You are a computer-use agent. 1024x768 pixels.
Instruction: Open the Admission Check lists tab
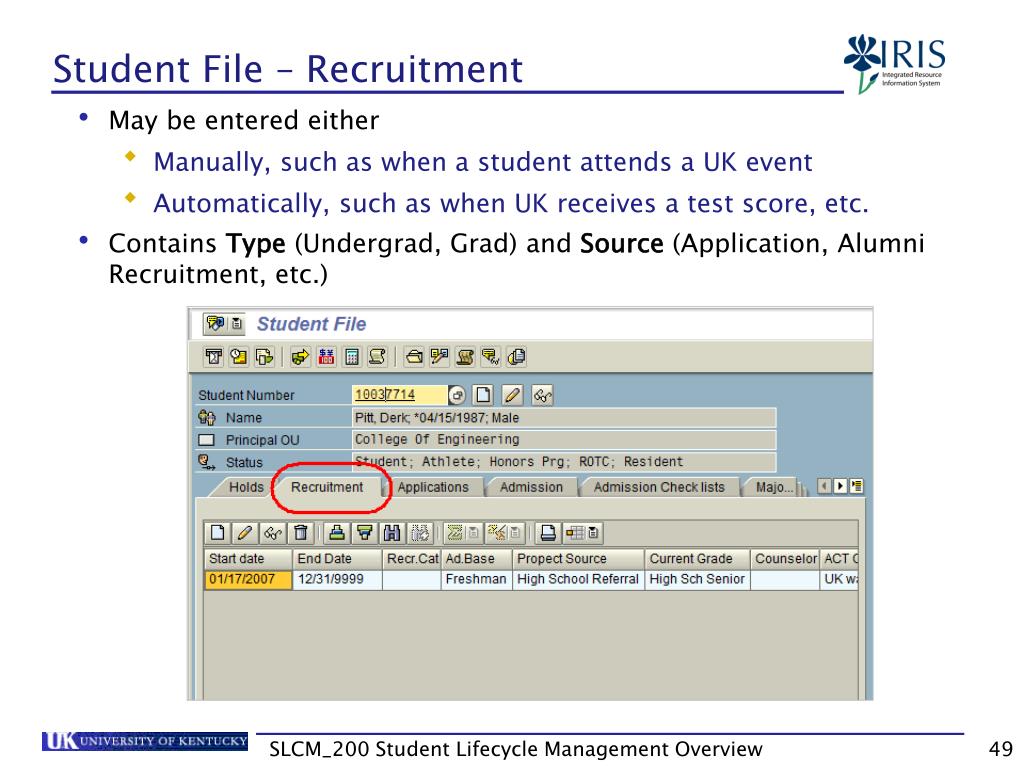pos(659,487)
